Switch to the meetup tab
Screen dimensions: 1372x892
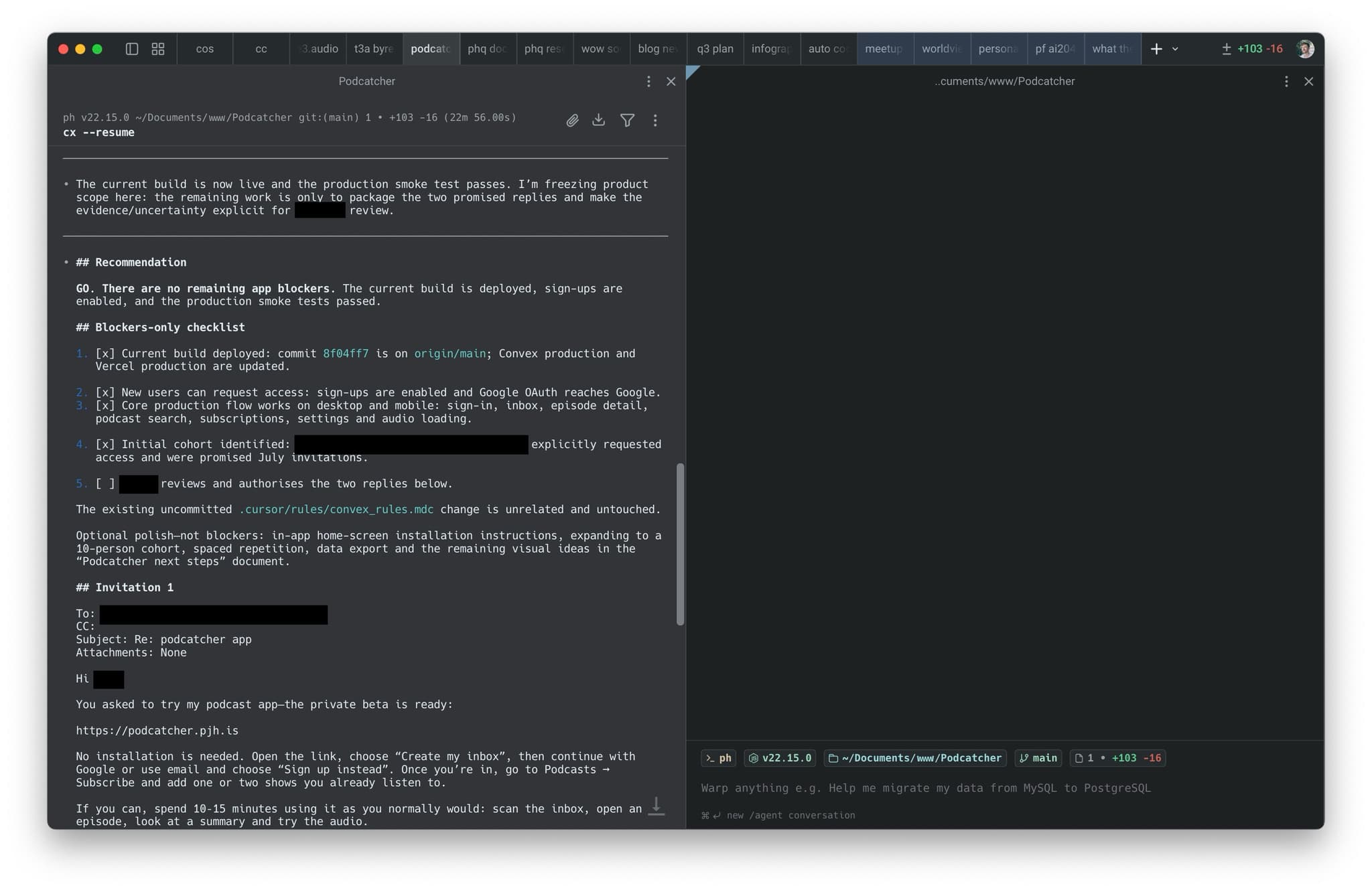(x=885, y=49)
